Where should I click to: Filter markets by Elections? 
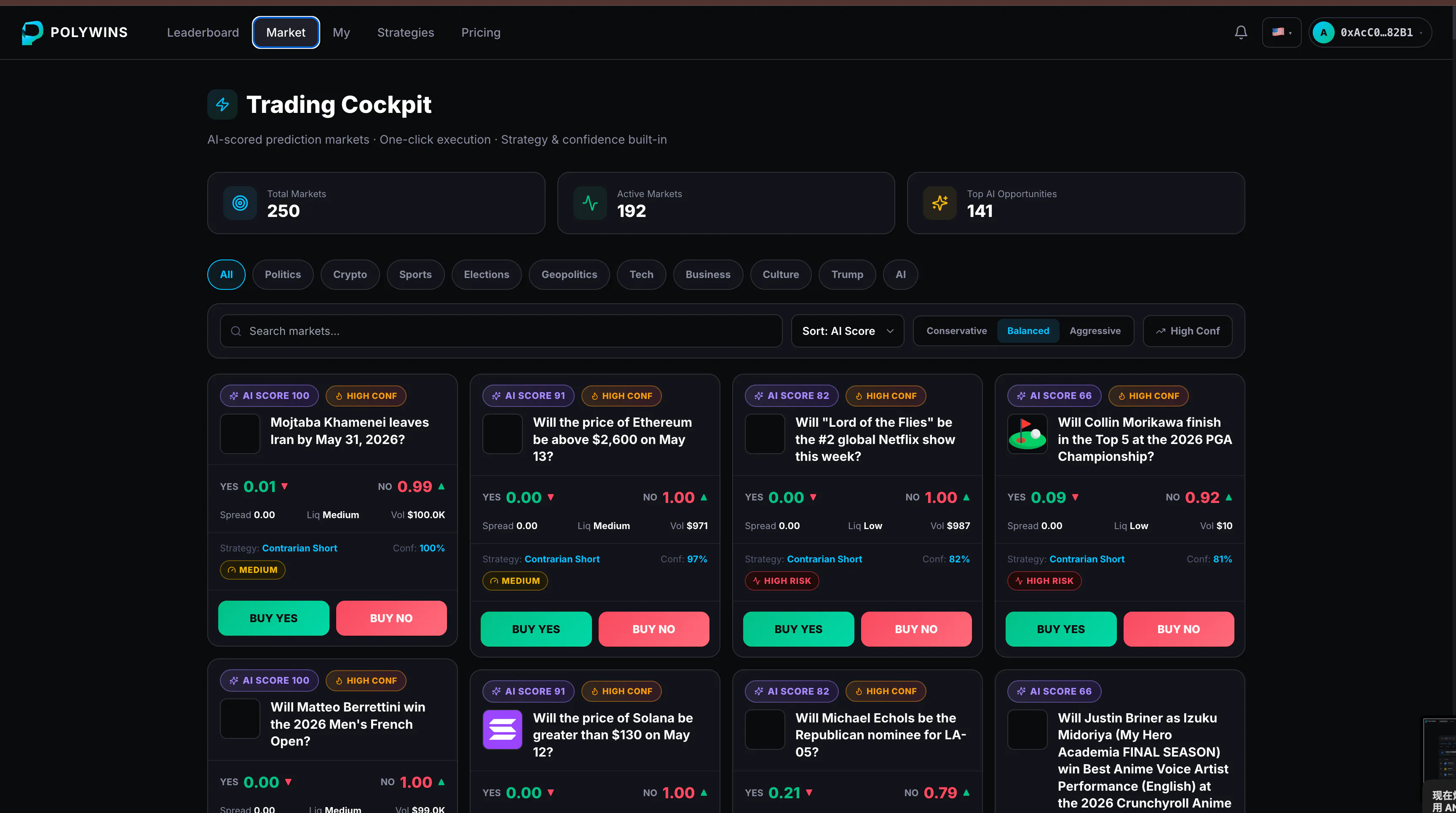486,275
